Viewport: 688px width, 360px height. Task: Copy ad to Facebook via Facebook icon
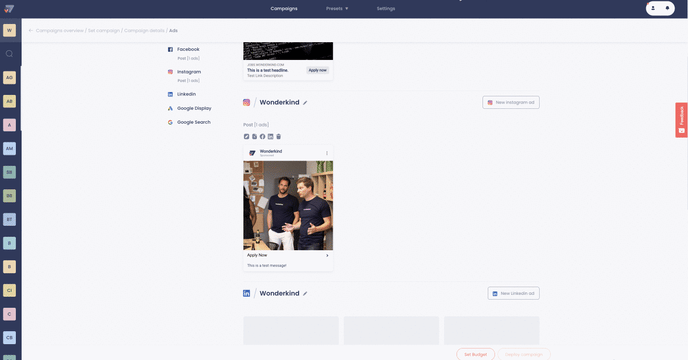[x=262, y=137]
